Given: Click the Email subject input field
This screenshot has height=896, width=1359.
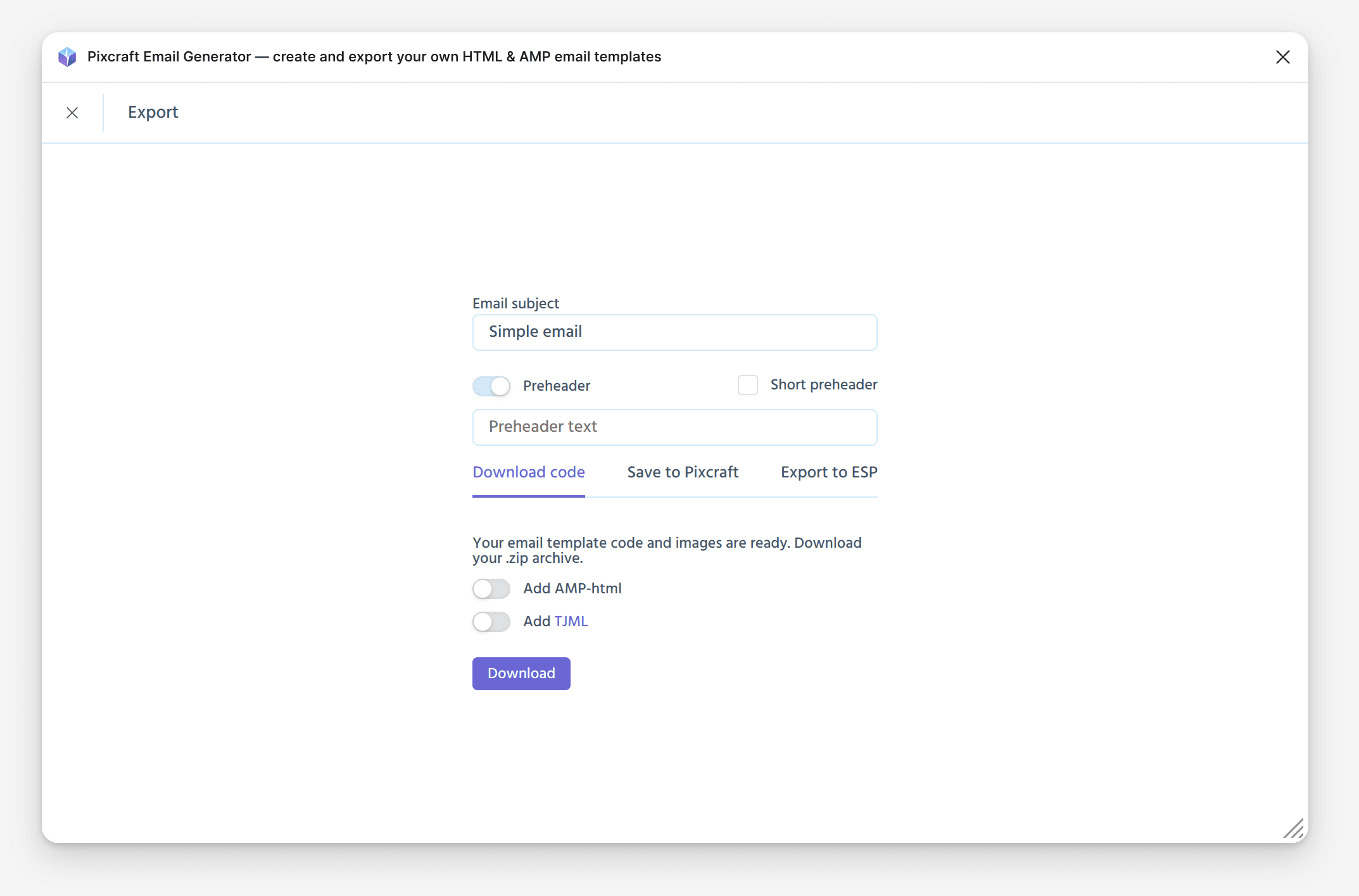Looking at the screenshot, I should (x=674, y=332).
